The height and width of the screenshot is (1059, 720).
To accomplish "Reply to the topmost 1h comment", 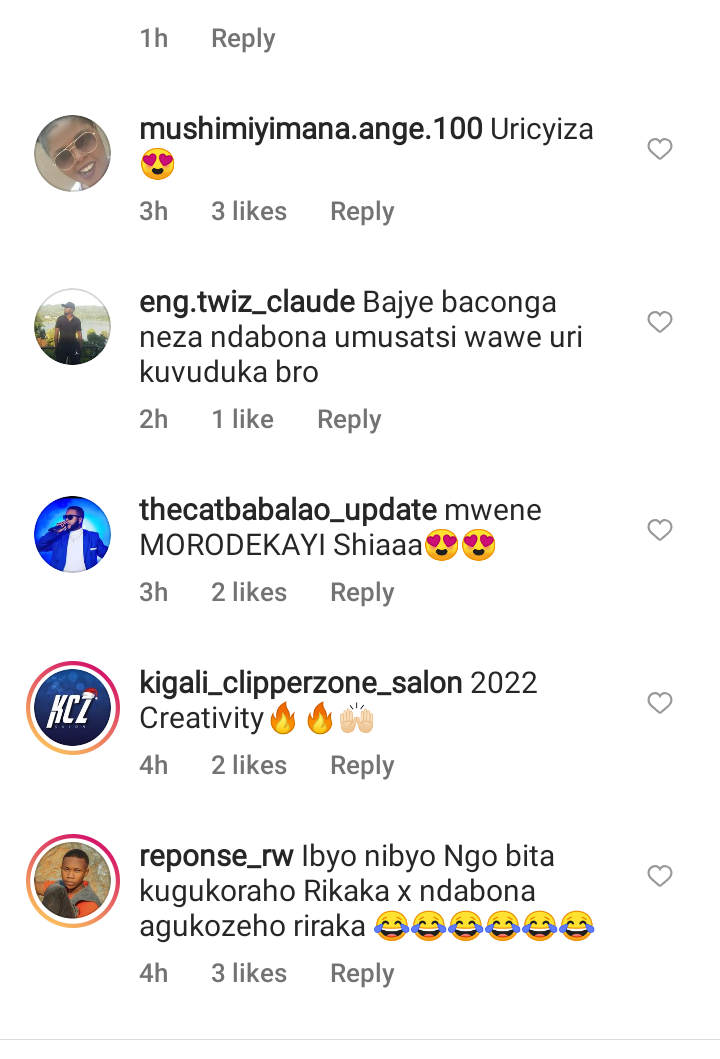I will coord(243,39).
